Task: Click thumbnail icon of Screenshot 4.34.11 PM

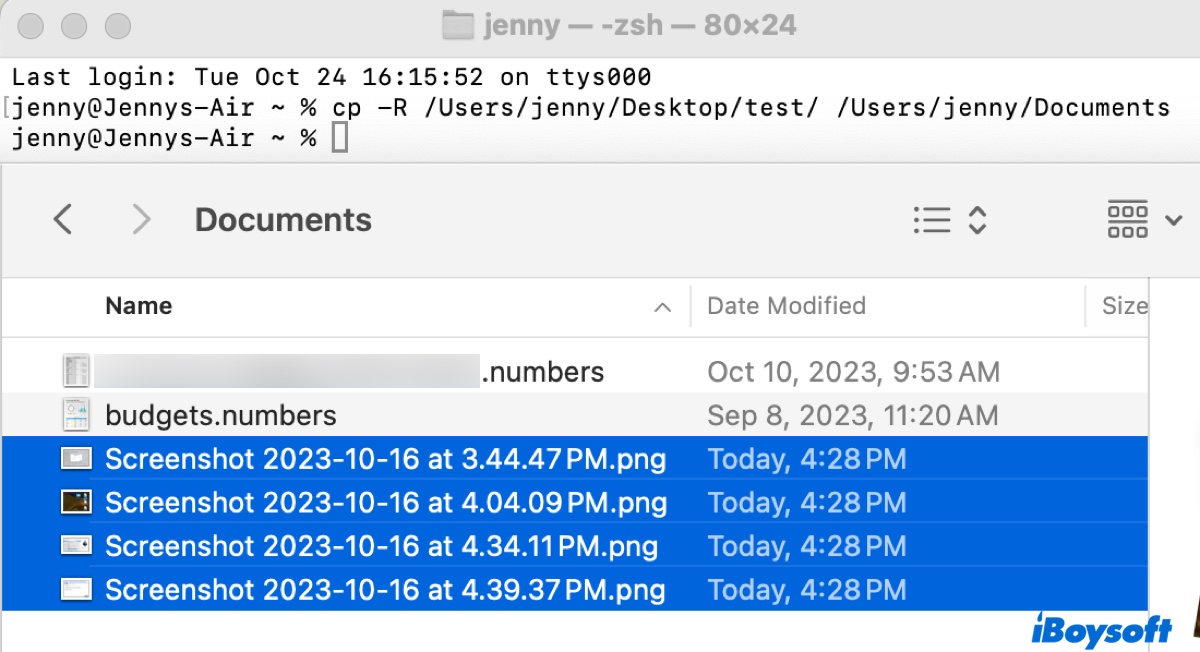Action: 76,546
